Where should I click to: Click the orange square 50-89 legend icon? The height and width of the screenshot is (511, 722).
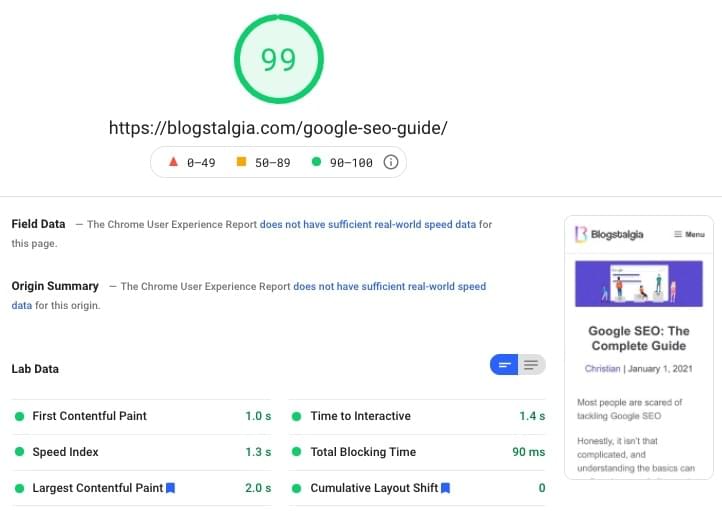tap(240, 162)
